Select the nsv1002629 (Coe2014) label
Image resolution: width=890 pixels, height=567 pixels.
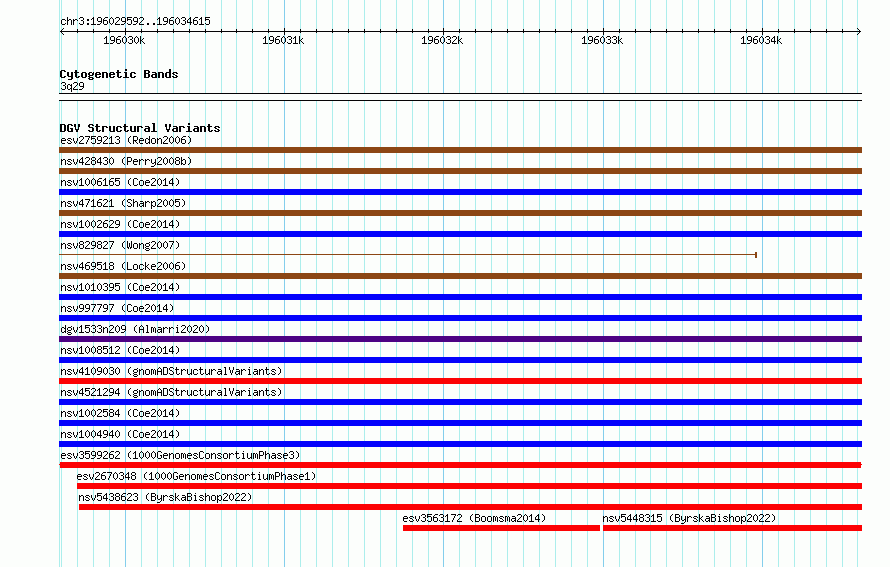tap(120, 224)
